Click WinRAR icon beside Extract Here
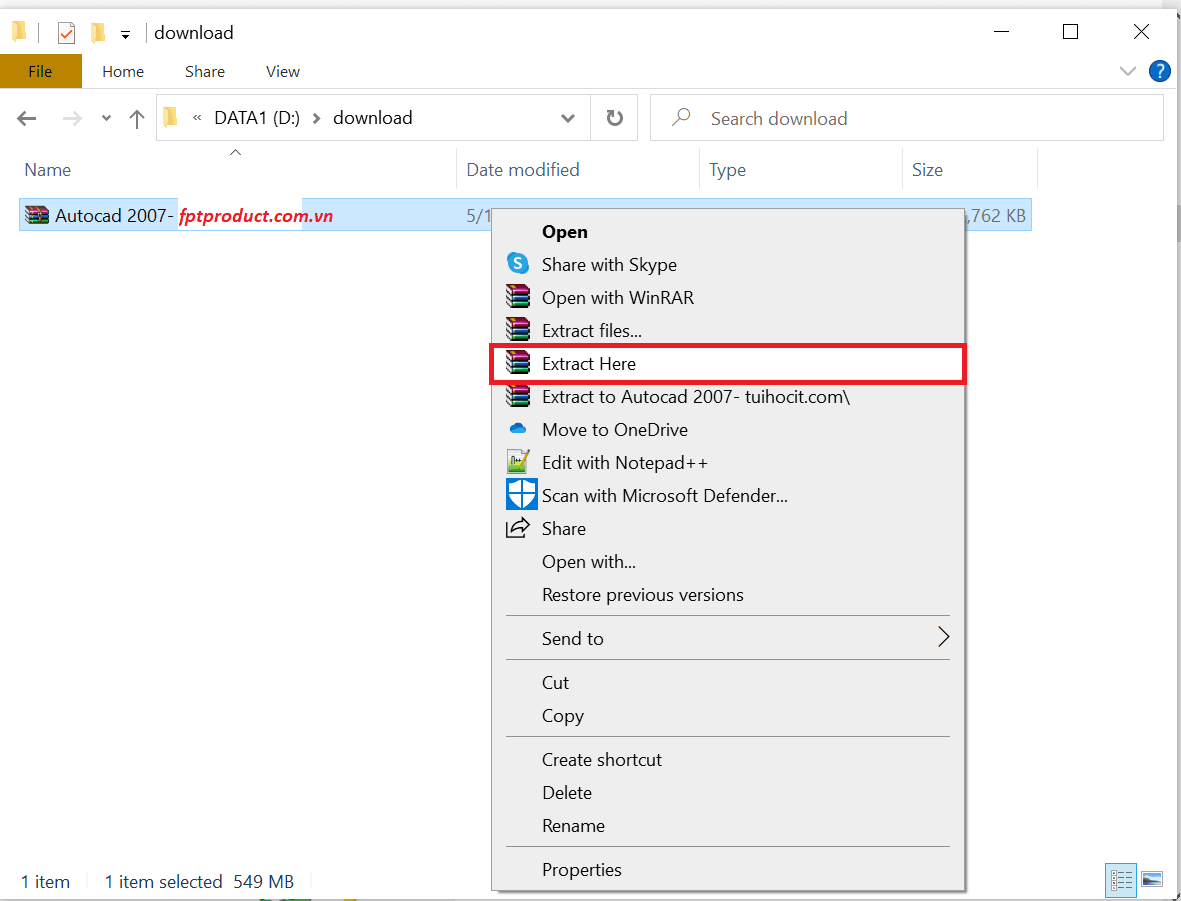The image size is (1181, 901). [518, 363]
